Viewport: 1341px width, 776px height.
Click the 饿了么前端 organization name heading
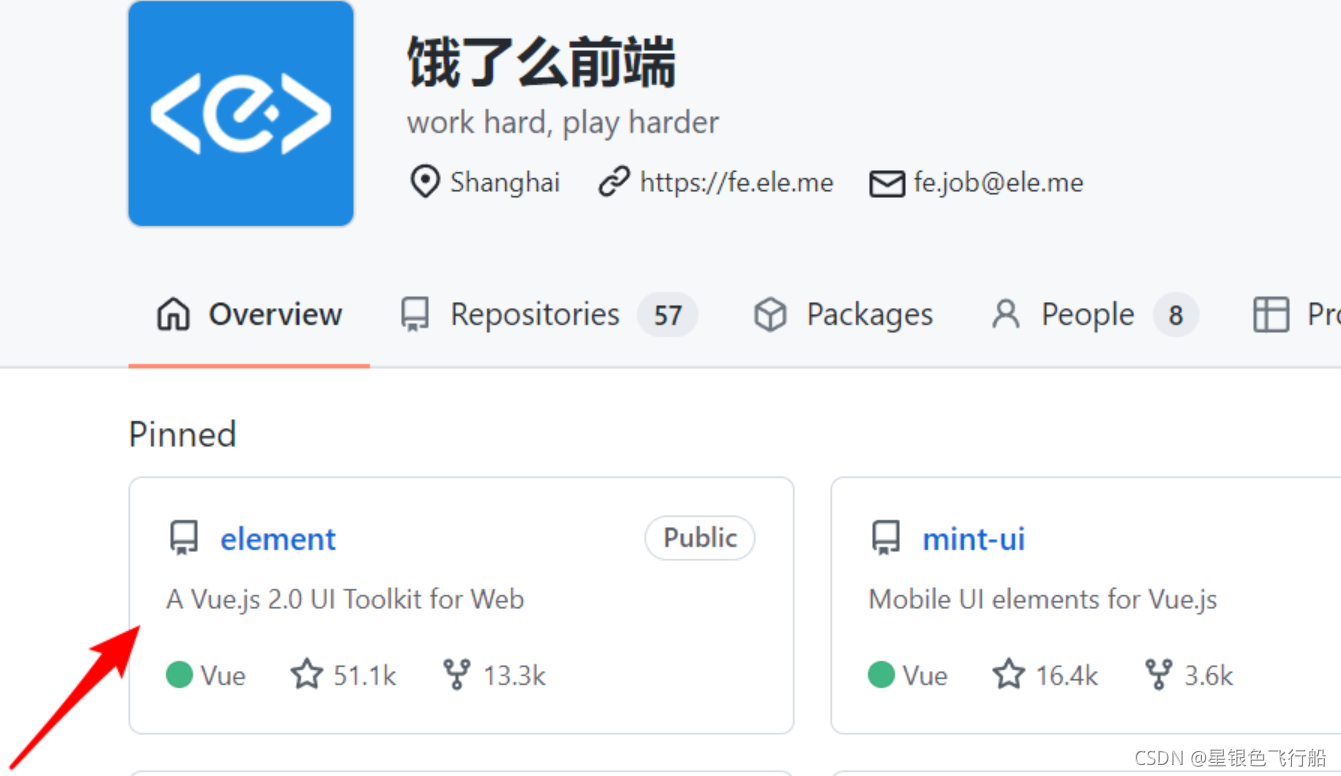tap(541, 61)
